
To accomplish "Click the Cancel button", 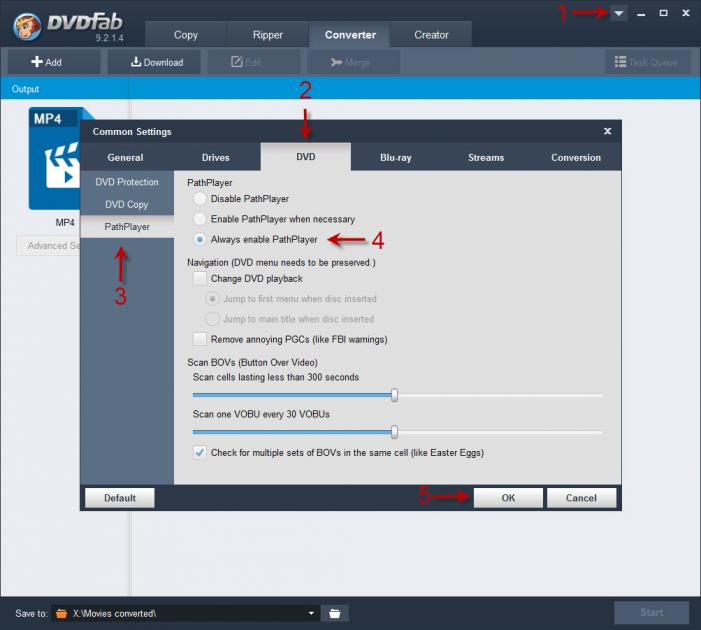I will pos(581,498).
